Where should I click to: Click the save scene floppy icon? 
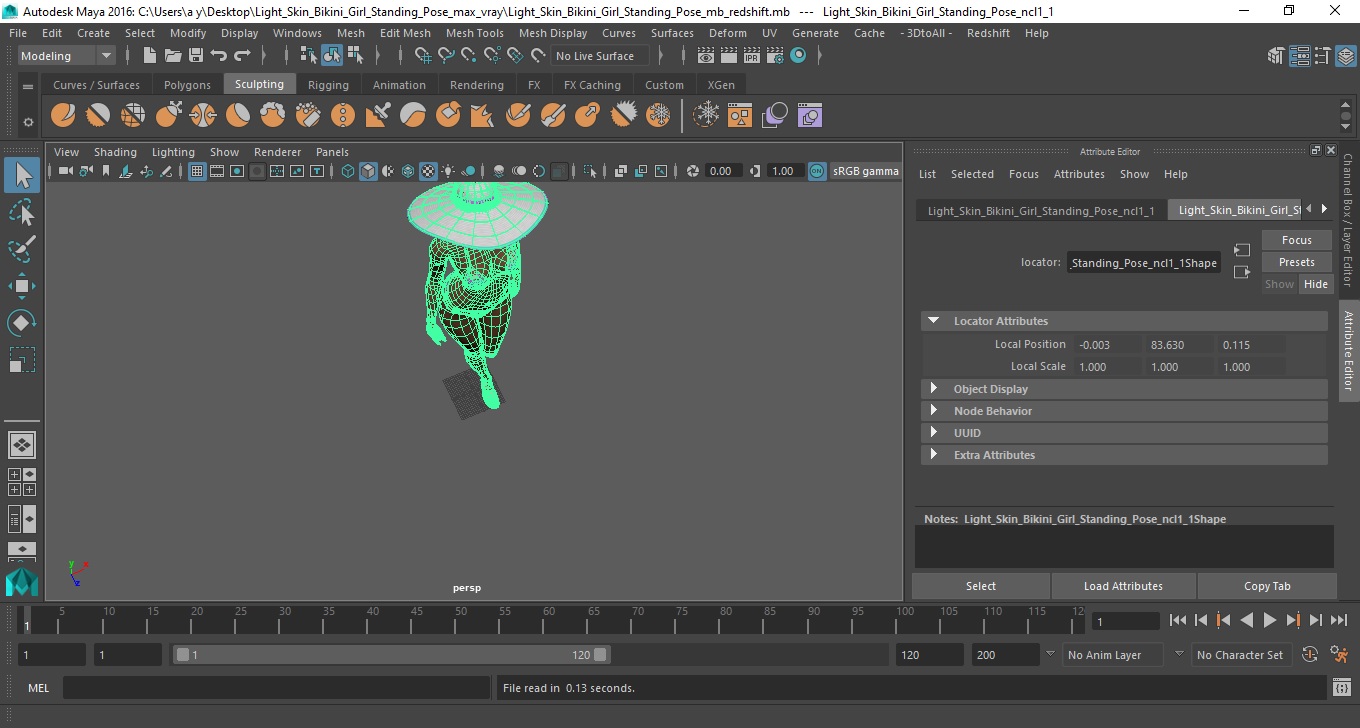pos(196,56)
